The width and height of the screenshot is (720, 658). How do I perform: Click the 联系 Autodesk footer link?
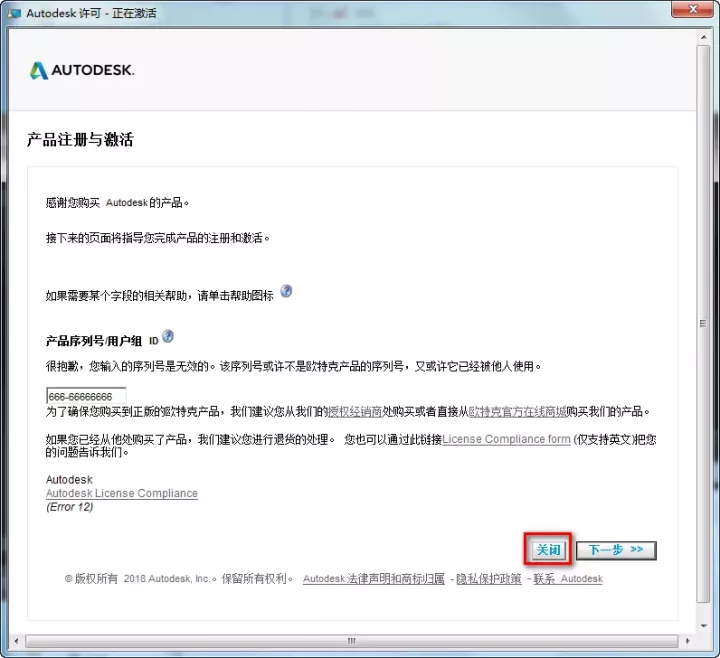568,579
